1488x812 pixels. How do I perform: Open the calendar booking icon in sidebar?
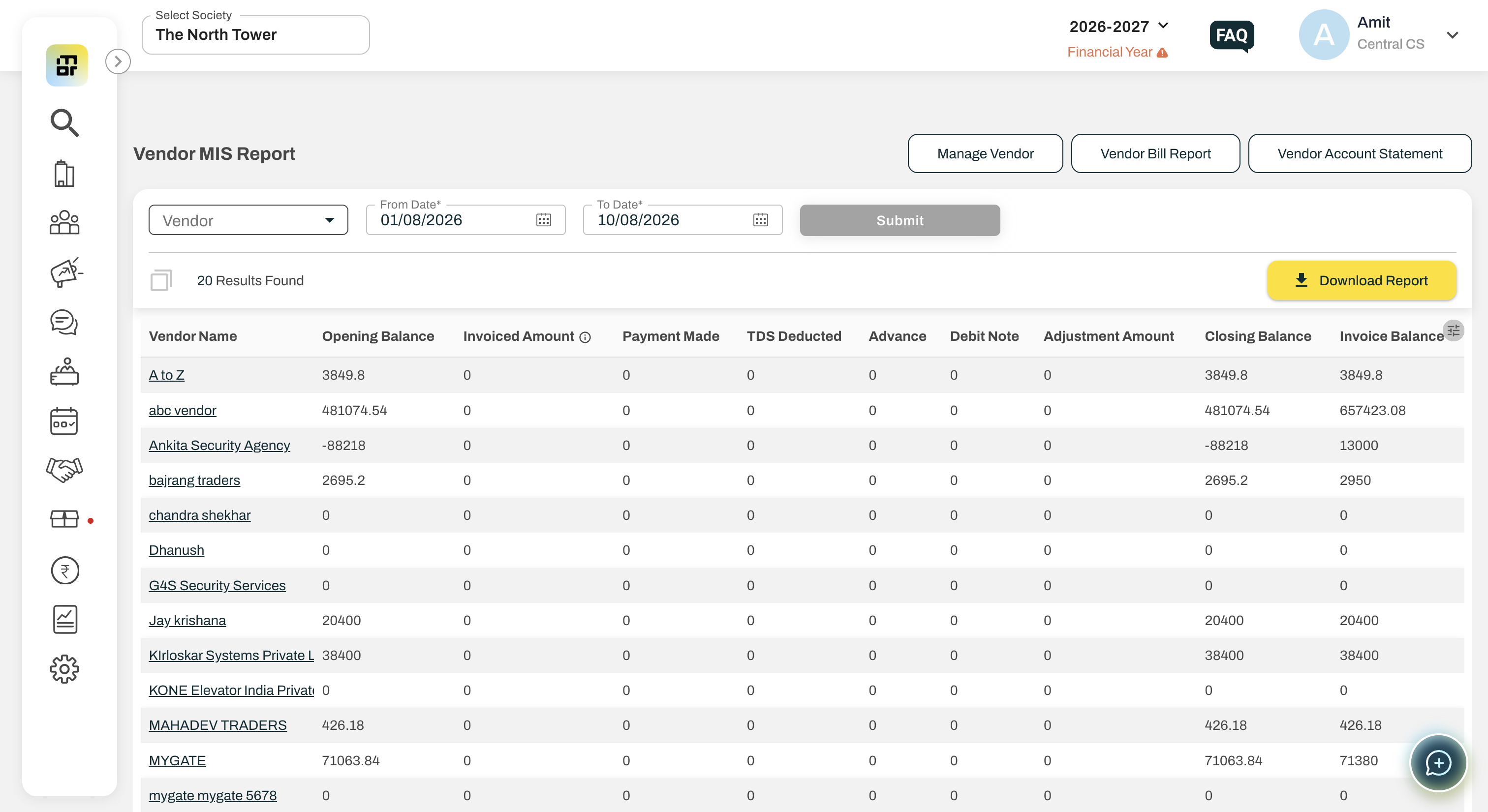[64, 421]
